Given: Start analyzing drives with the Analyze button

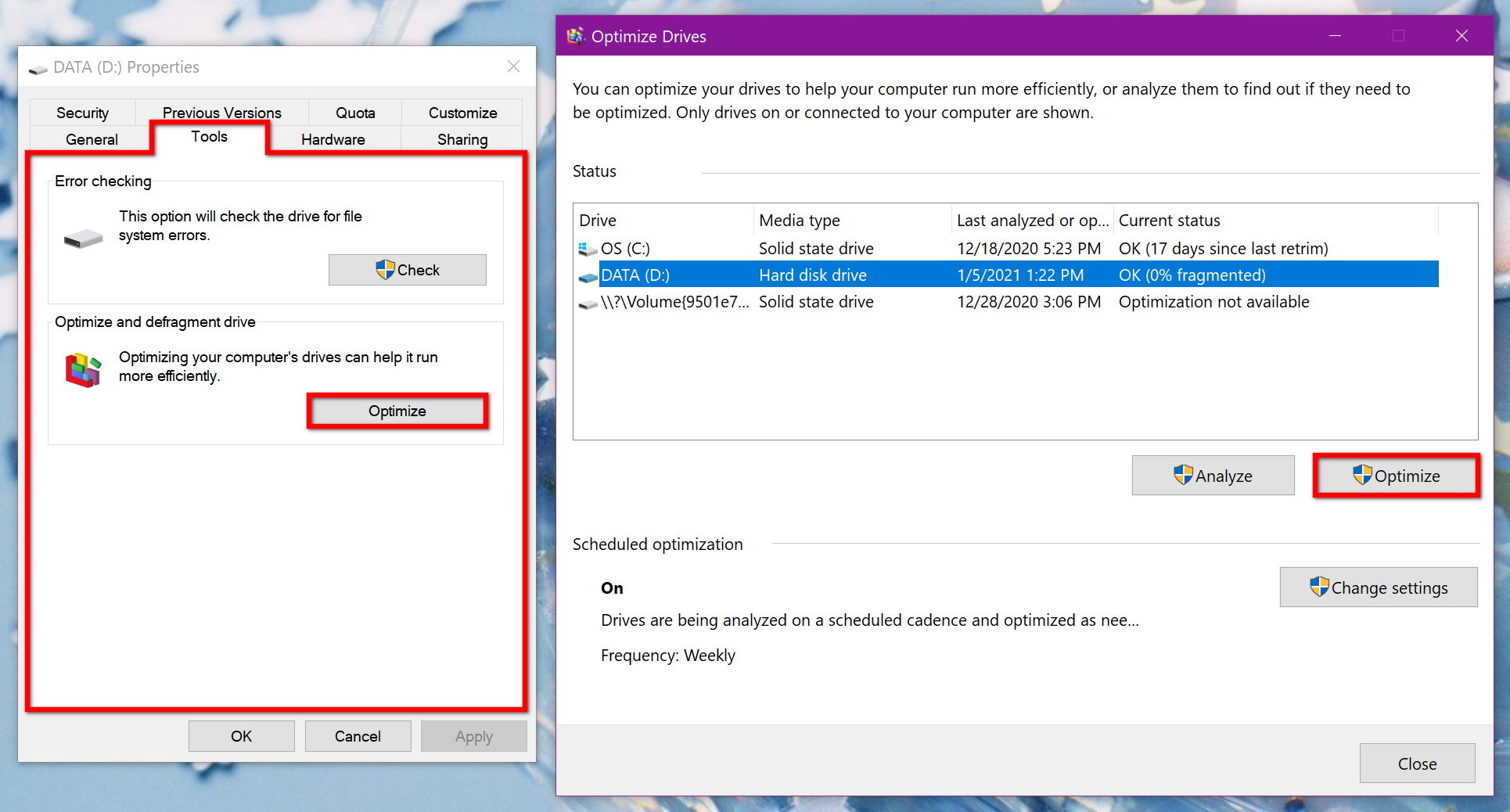Looking at the screenshot, I should coord(1213,475).
